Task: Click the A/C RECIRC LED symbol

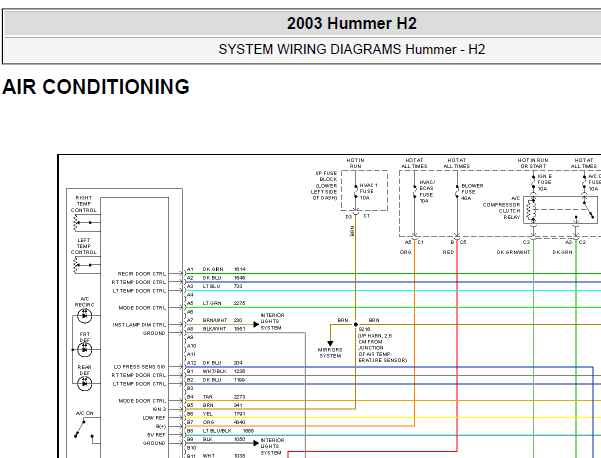Action: (x=85, y=316)
